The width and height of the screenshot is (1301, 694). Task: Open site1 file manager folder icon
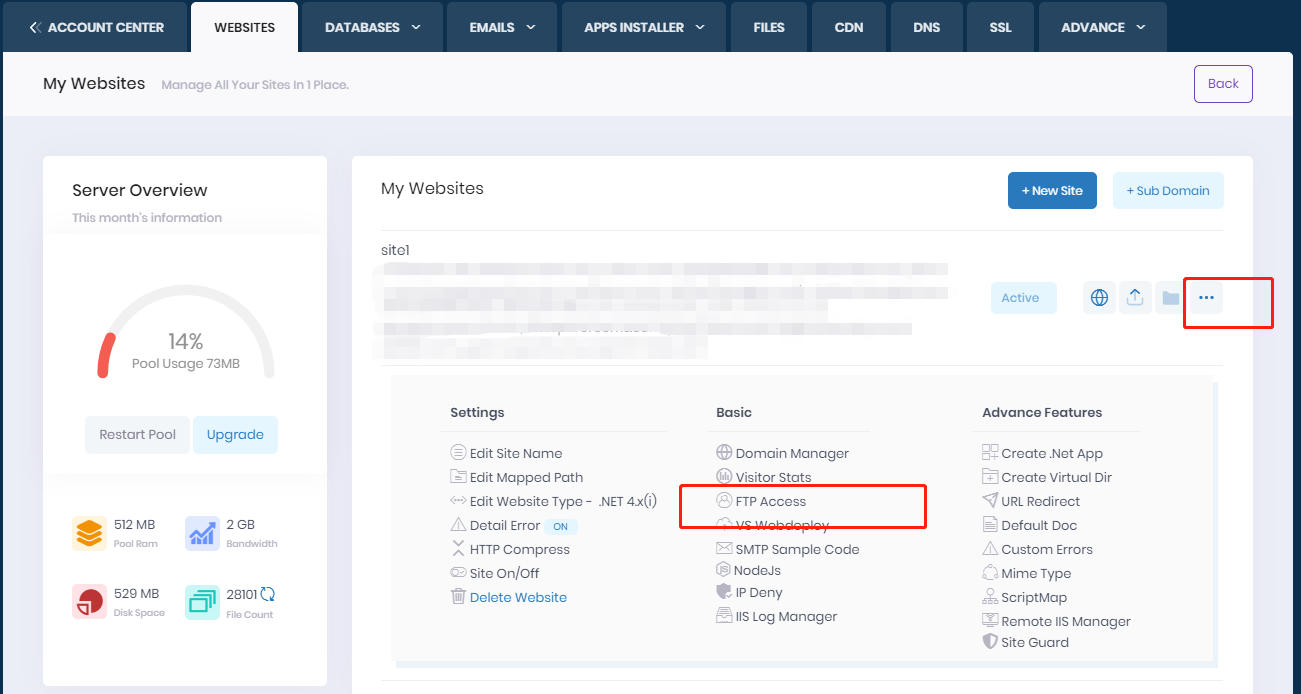coord(1169,297)
